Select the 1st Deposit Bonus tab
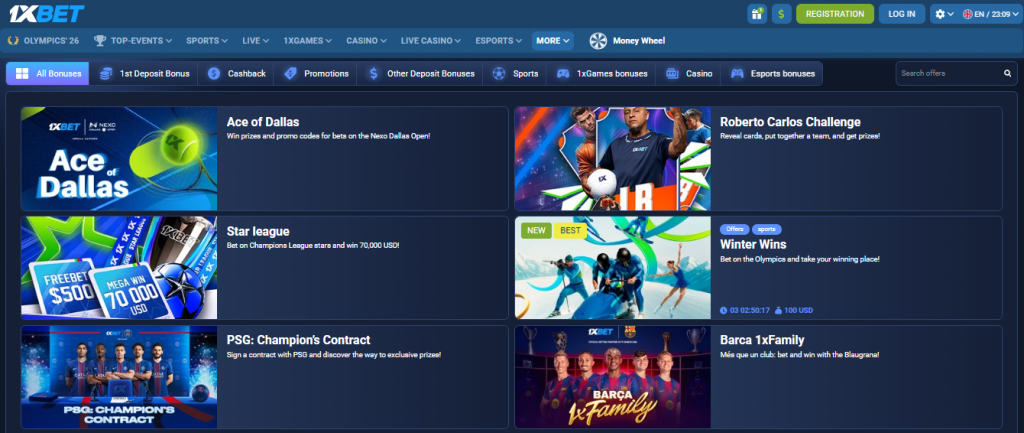 (x=144, y=74)
